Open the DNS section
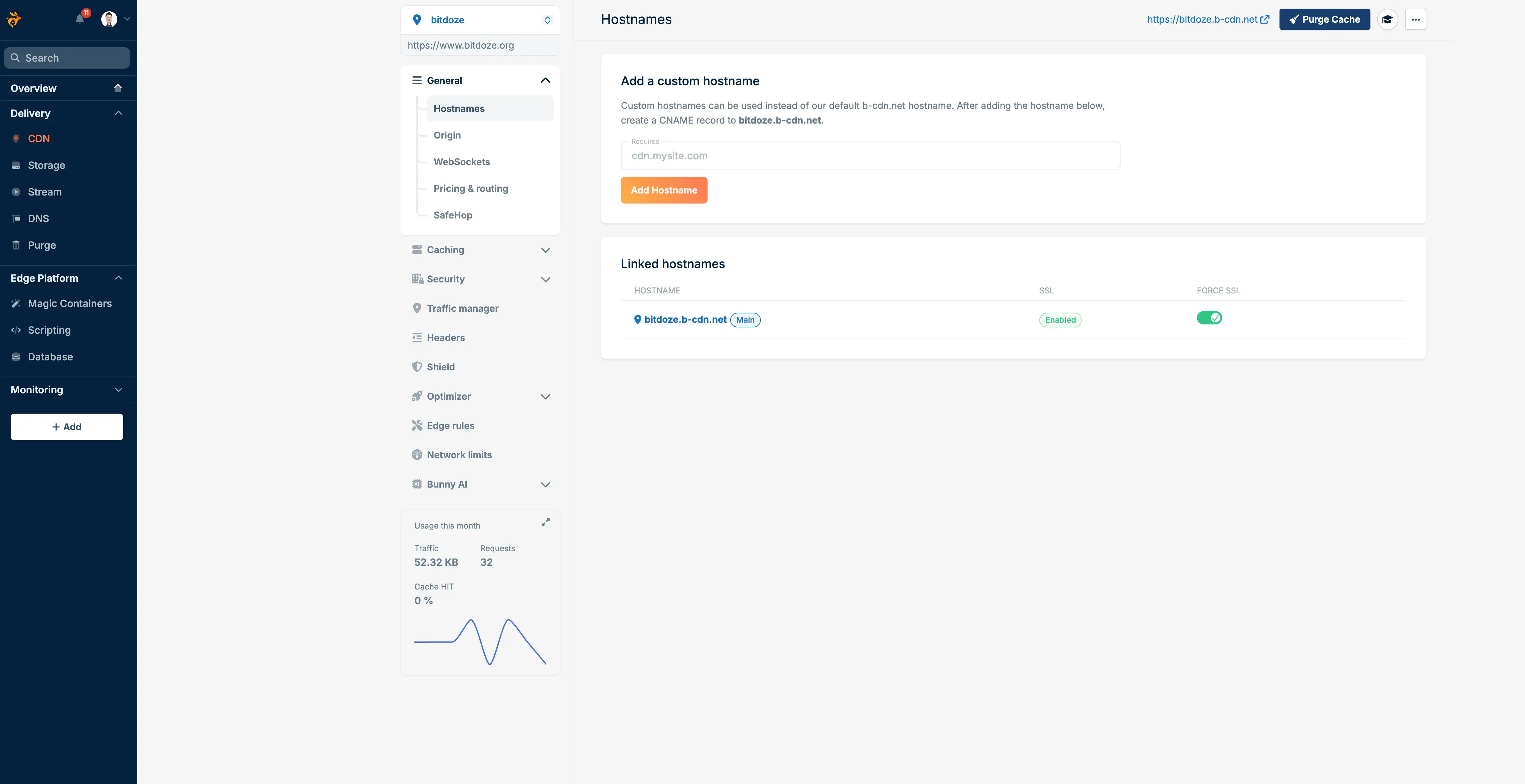This screenshot has height=784, width=1525. point(39,218)
